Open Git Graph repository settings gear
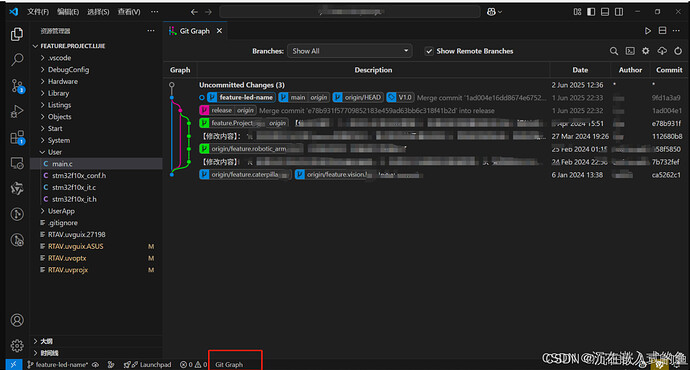The height and width of the screenshot is (370, 690). tap(646, 51)
